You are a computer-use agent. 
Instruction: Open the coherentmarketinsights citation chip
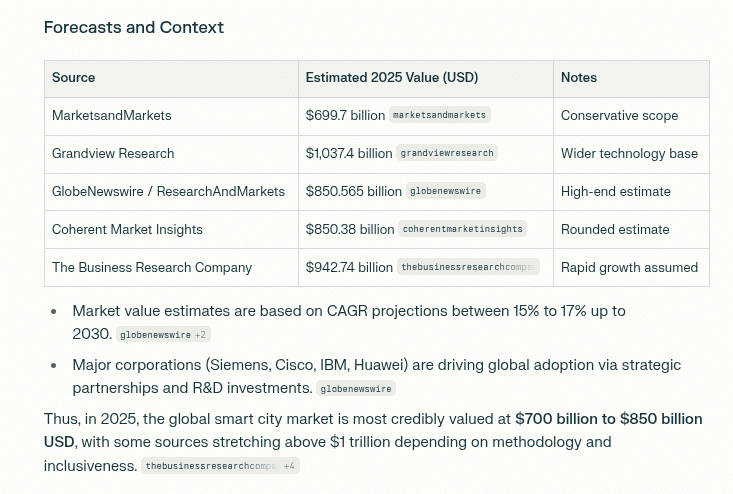click(x=462, y=229)
